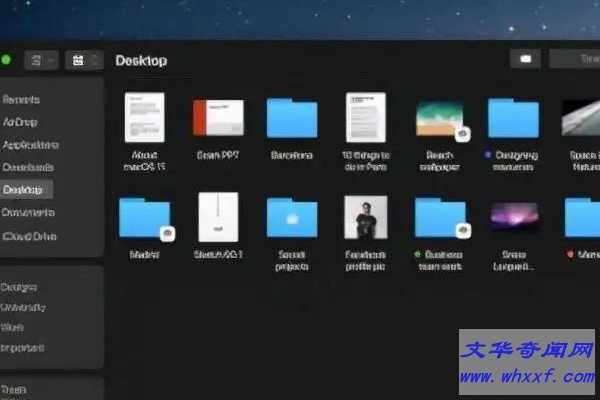Image resolution: width=600 pixels, height=400 pixels.
Task: Open iCloud Drive from the sidebar
Action: click(30, 236)
